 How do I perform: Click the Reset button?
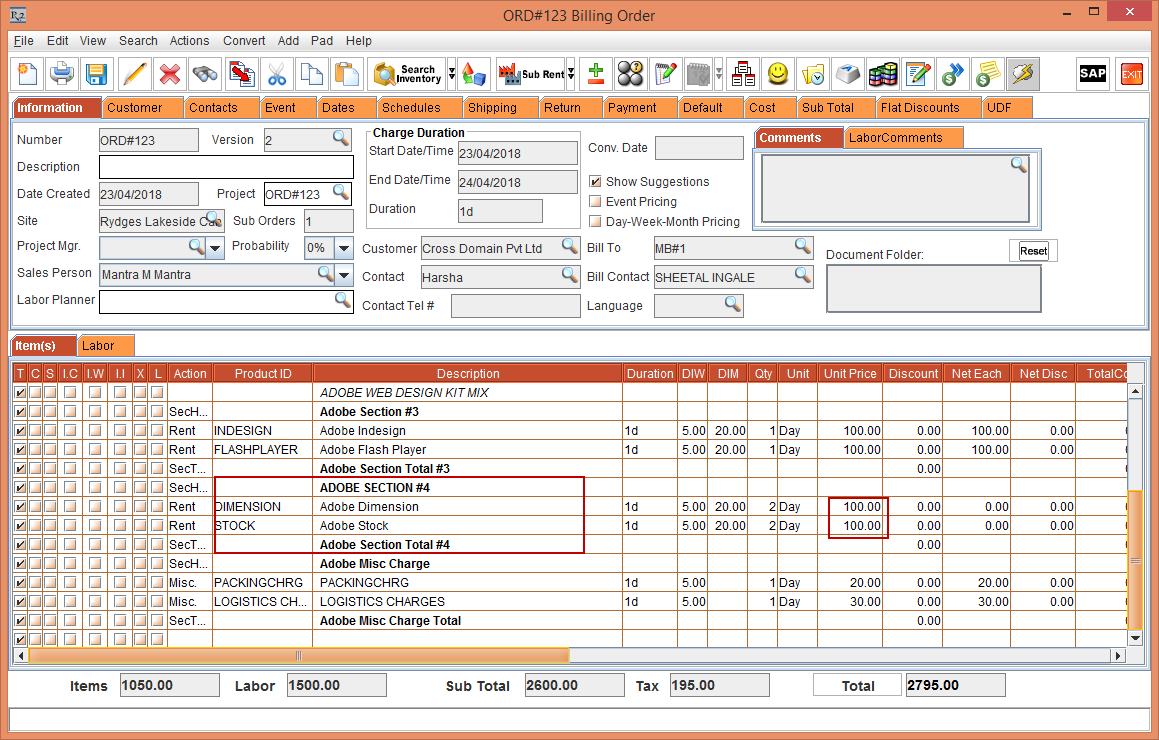(1033, 251)
